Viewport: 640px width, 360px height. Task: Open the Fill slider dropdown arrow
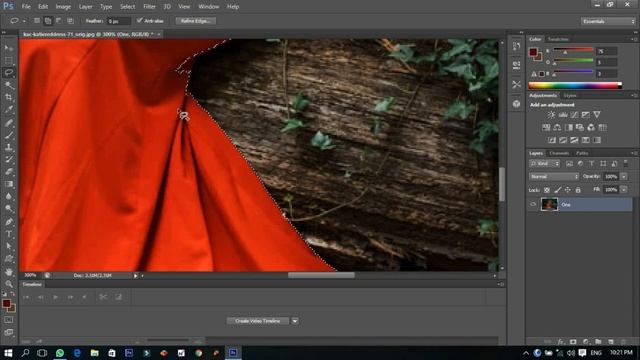624,190
